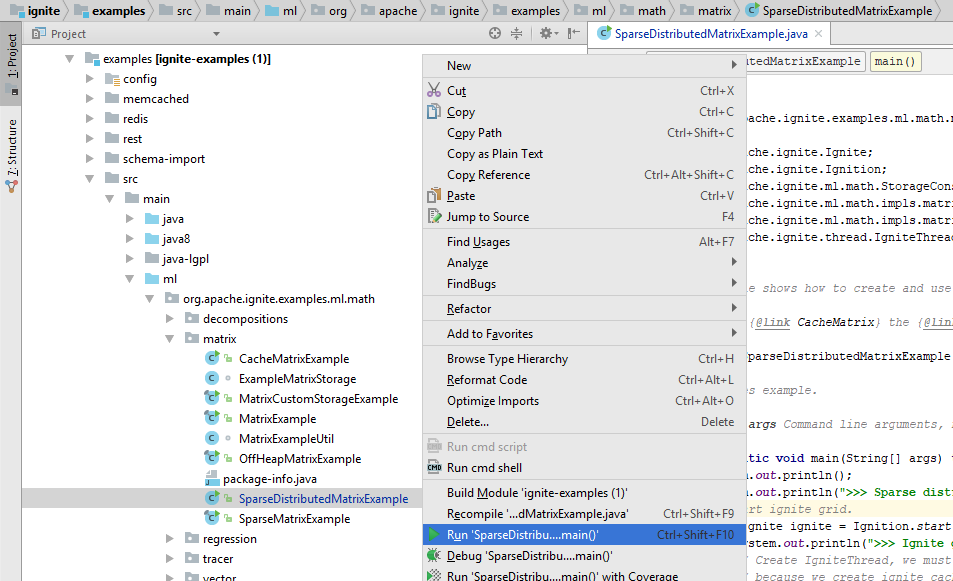953x581 pixels.
Task: Click the Debug bug icon
Action: pos(434,555)
